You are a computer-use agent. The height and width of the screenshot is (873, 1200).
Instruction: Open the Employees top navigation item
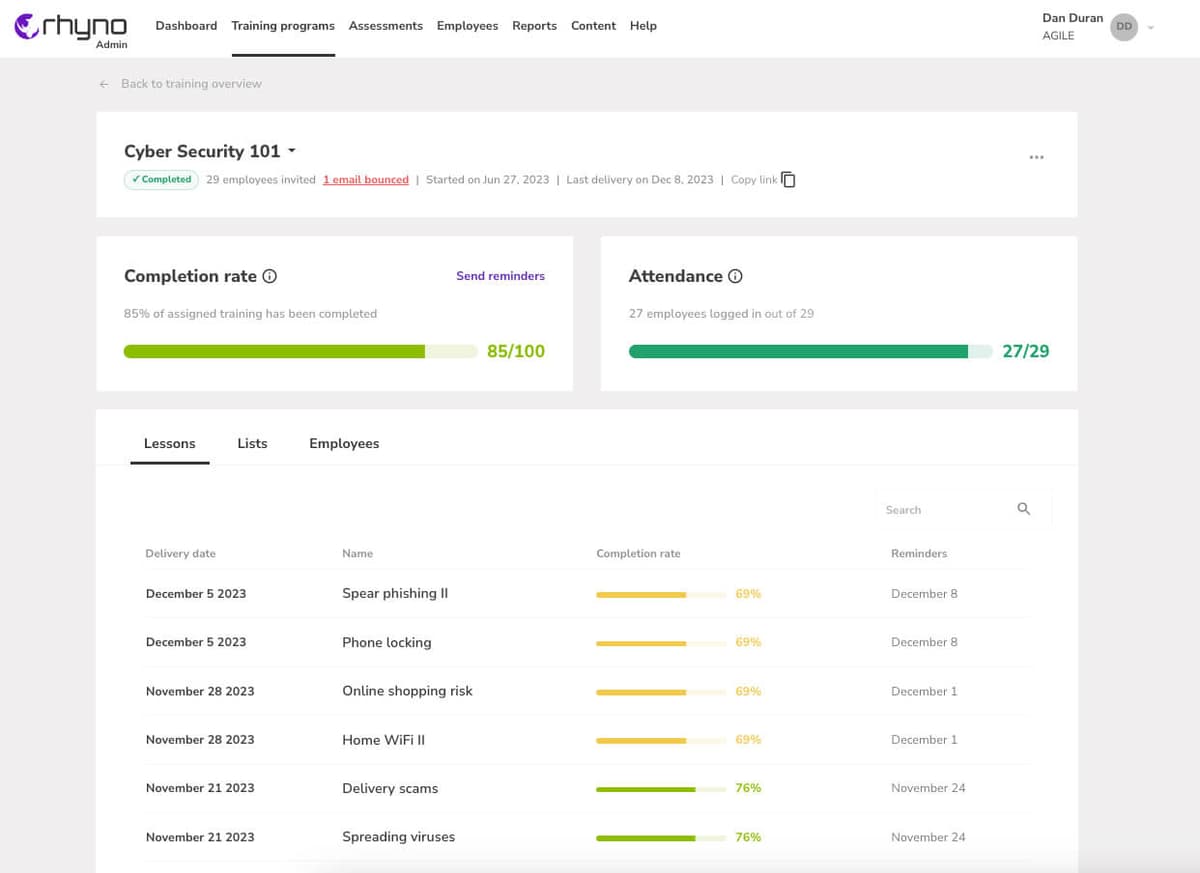467,26
